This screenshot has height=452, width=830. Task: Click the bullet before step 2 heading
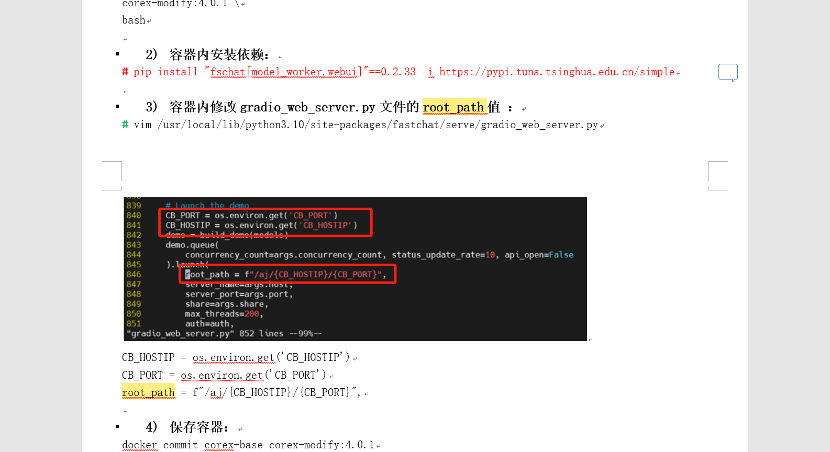[x=118, y=54]
